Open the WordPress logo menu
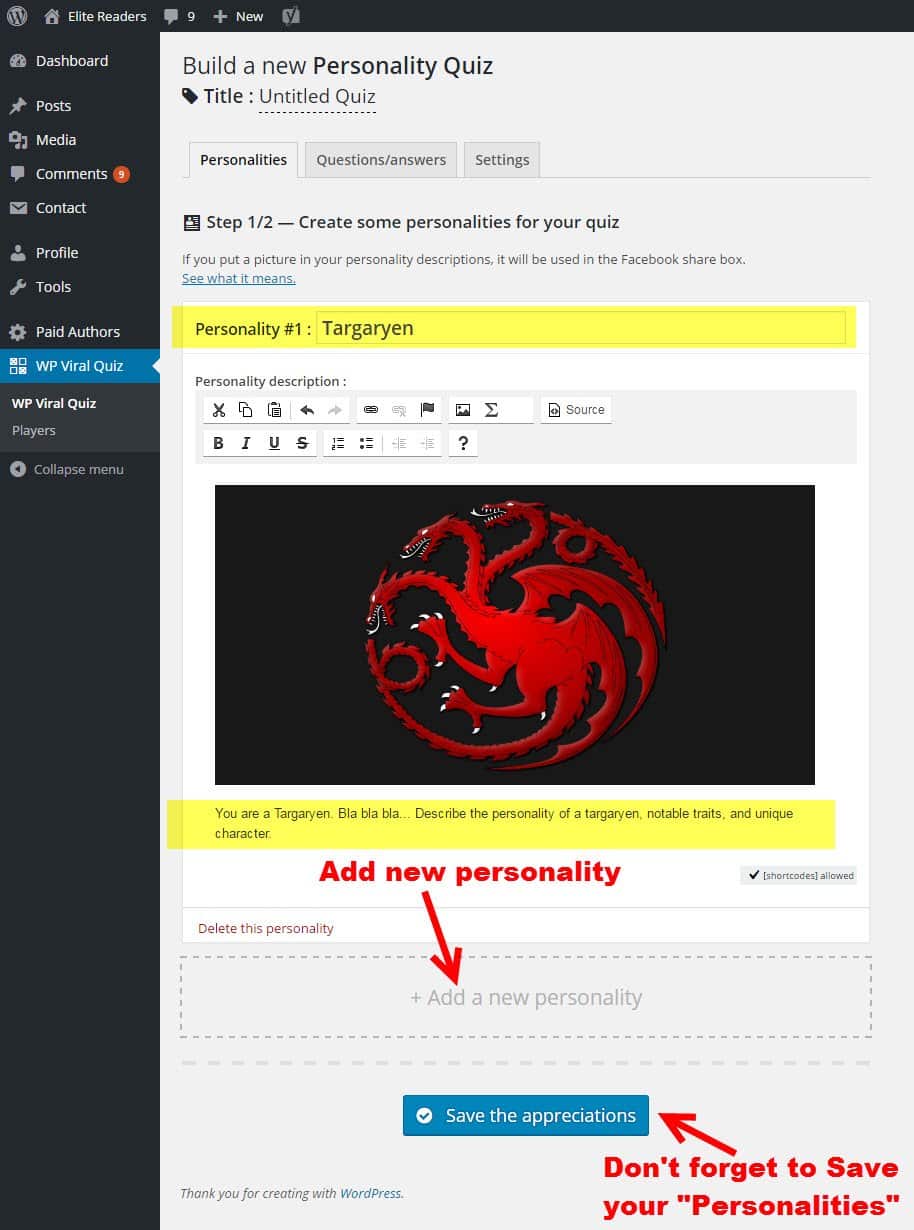This screenshot has height=1230, width=914. (x=16, y=16)
